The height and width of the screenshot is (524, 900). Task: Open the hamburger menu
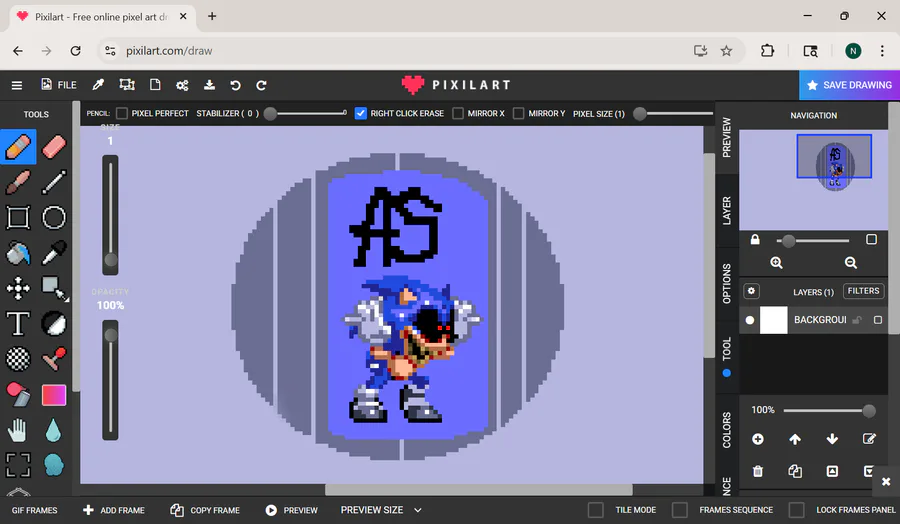coord(17,86)
